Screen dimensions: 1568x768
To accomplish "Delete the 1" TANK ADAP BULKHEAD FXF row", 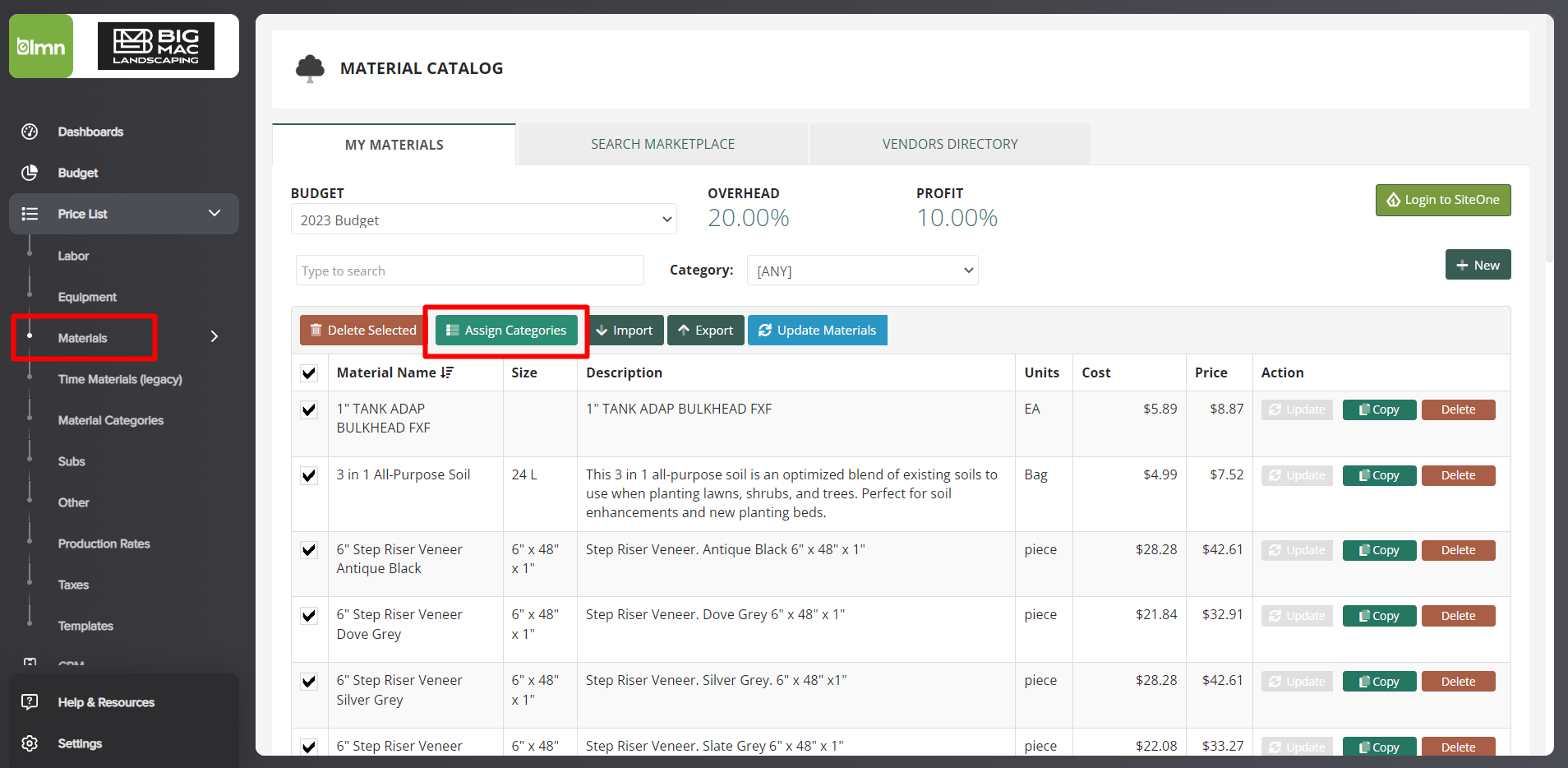I will pyautogui.click(x=1458, y=409).
